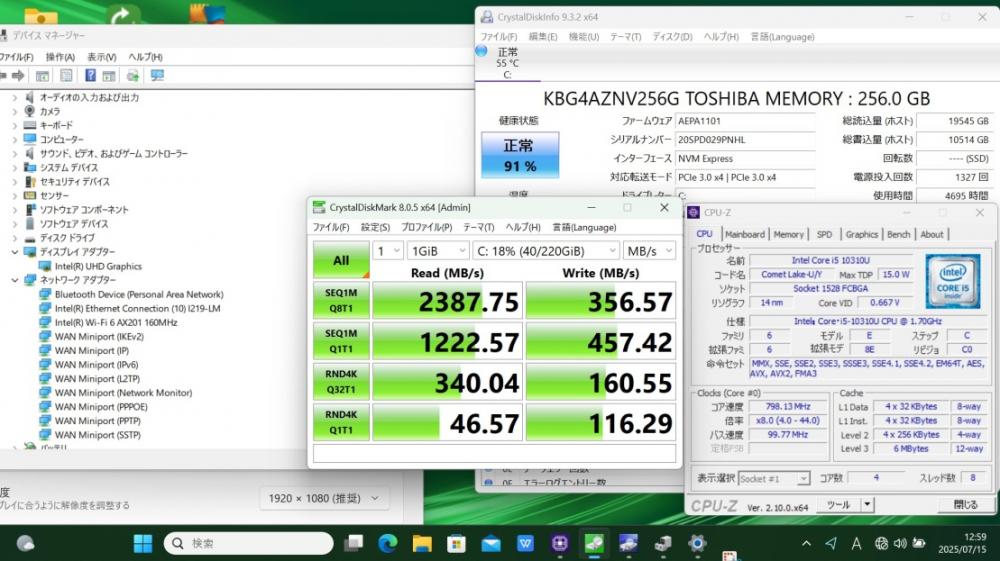Open the C: 18% drive selection dropdown

coord(546,251)
